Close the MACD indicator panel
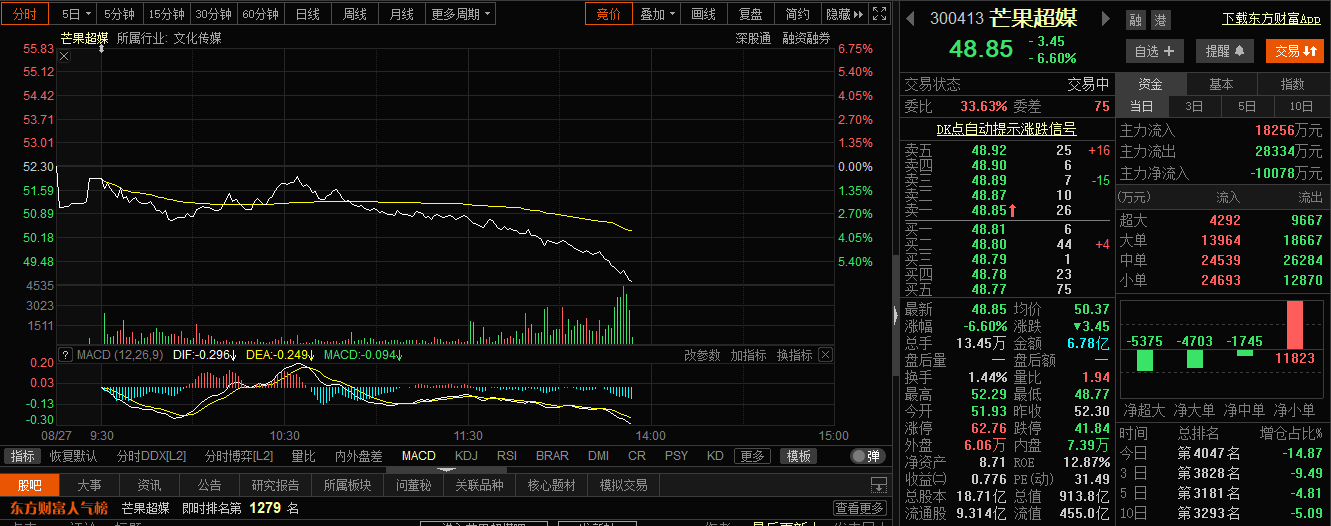 (x=825, y=355)
